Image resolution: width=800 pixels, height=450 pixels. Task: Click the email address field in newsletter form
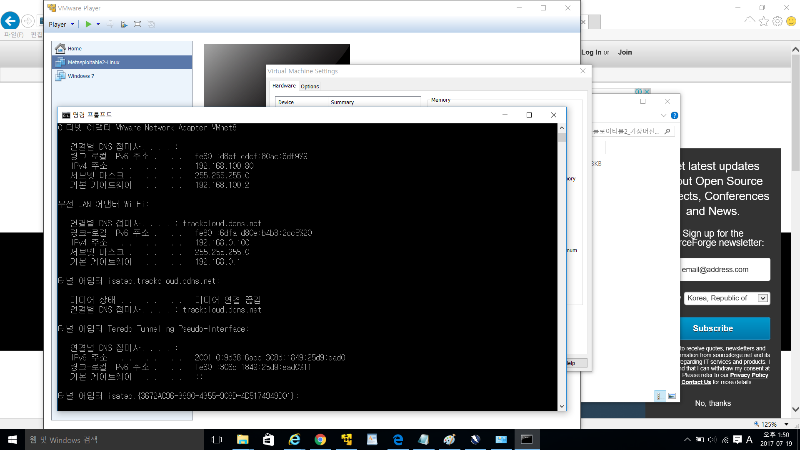click(x=725, y=269)
